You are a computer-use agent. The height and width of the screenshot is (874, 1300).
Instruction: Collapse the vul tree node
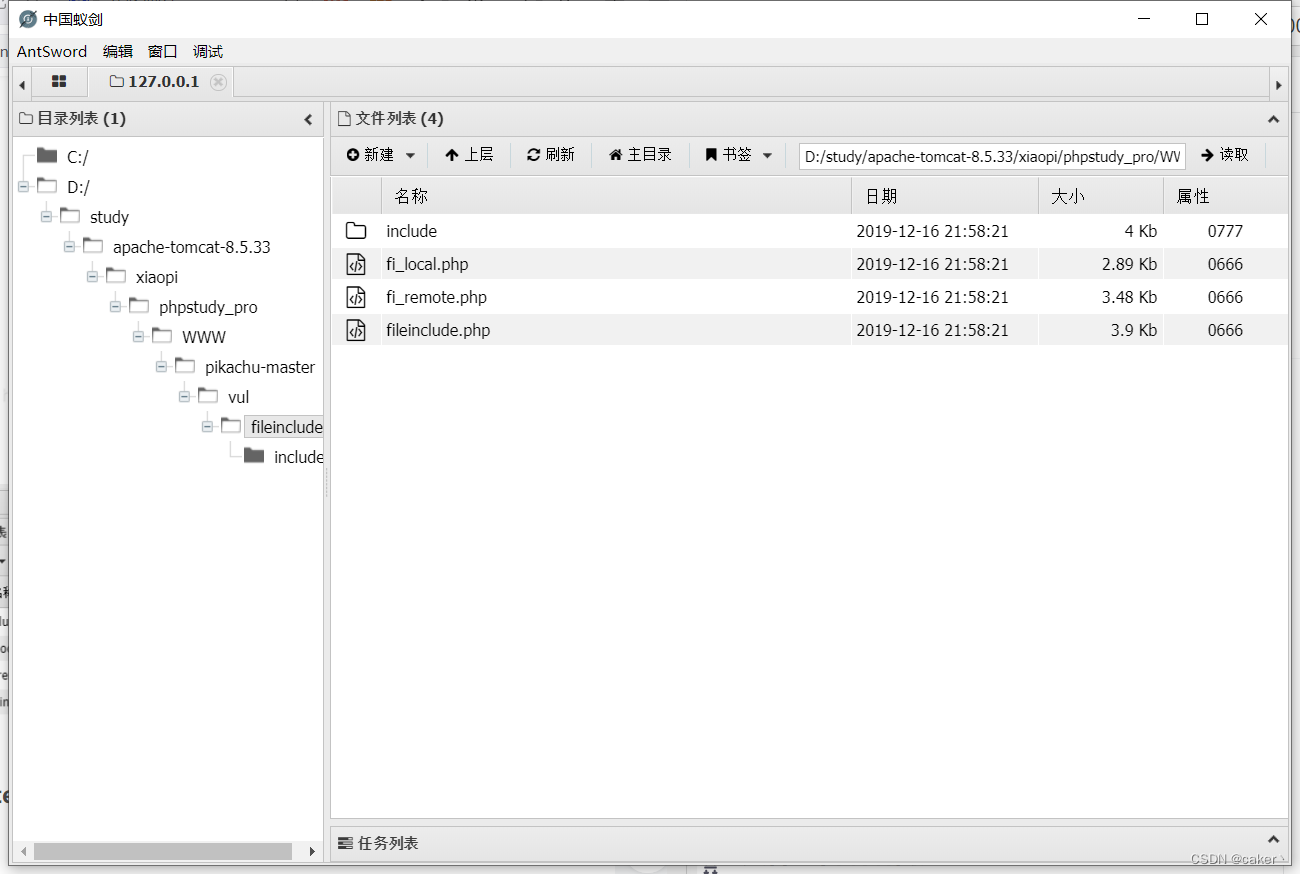click(184, 397)
